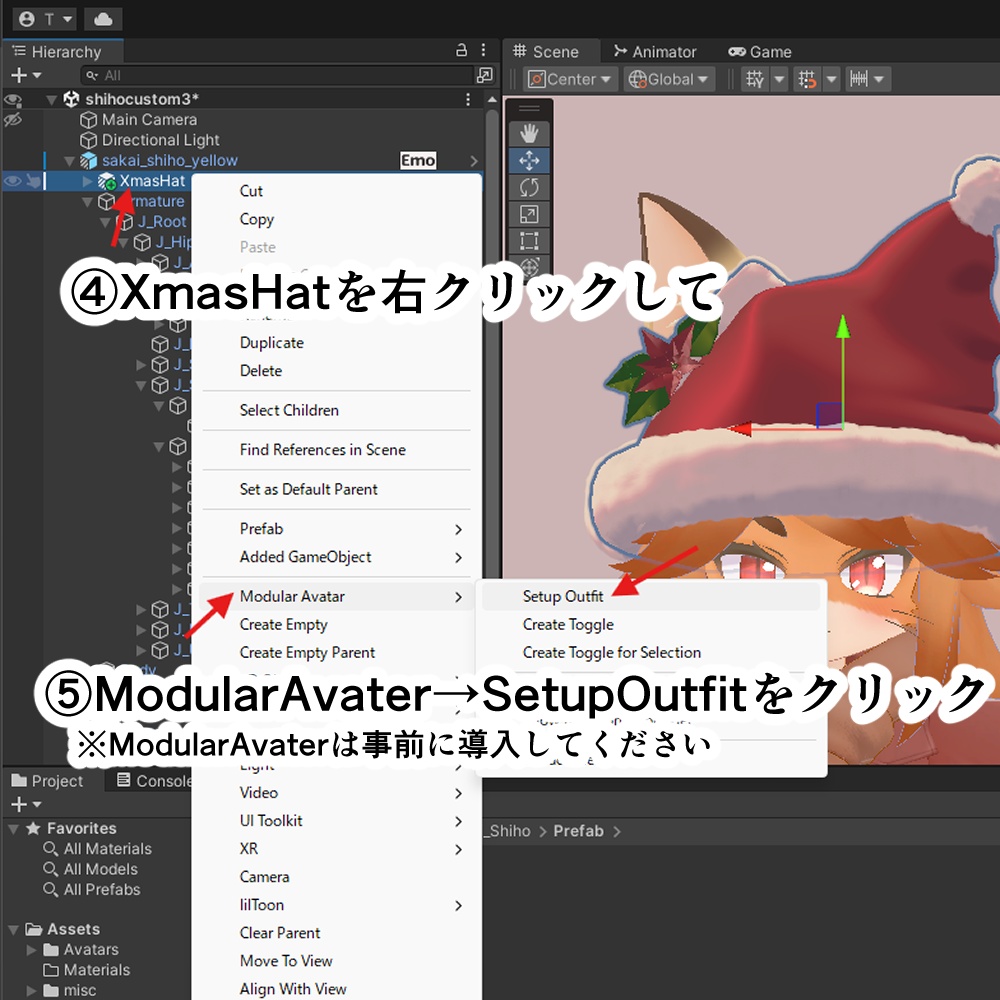Toggle grid visibility icon in Scene toolbar

[755, 80]
